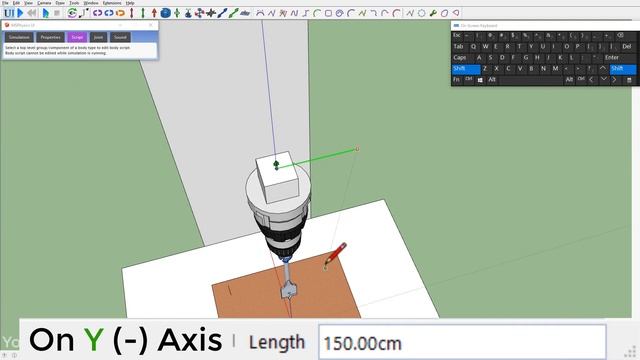Select the red up-arrow joint icon
The image size is (640, 360).
pyautogui.click(x=154, y=13)
